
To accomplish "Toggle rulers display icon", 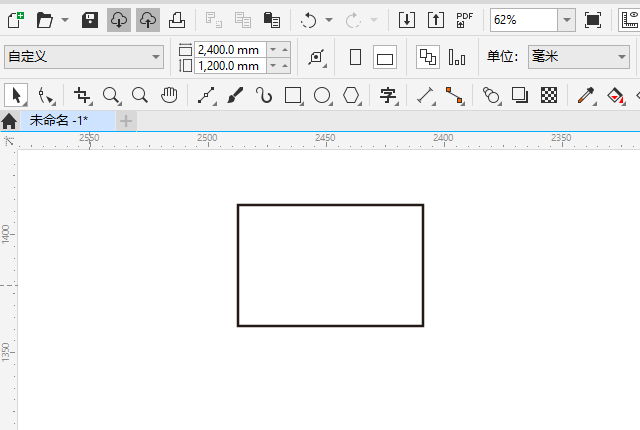I will coord(630,20).
